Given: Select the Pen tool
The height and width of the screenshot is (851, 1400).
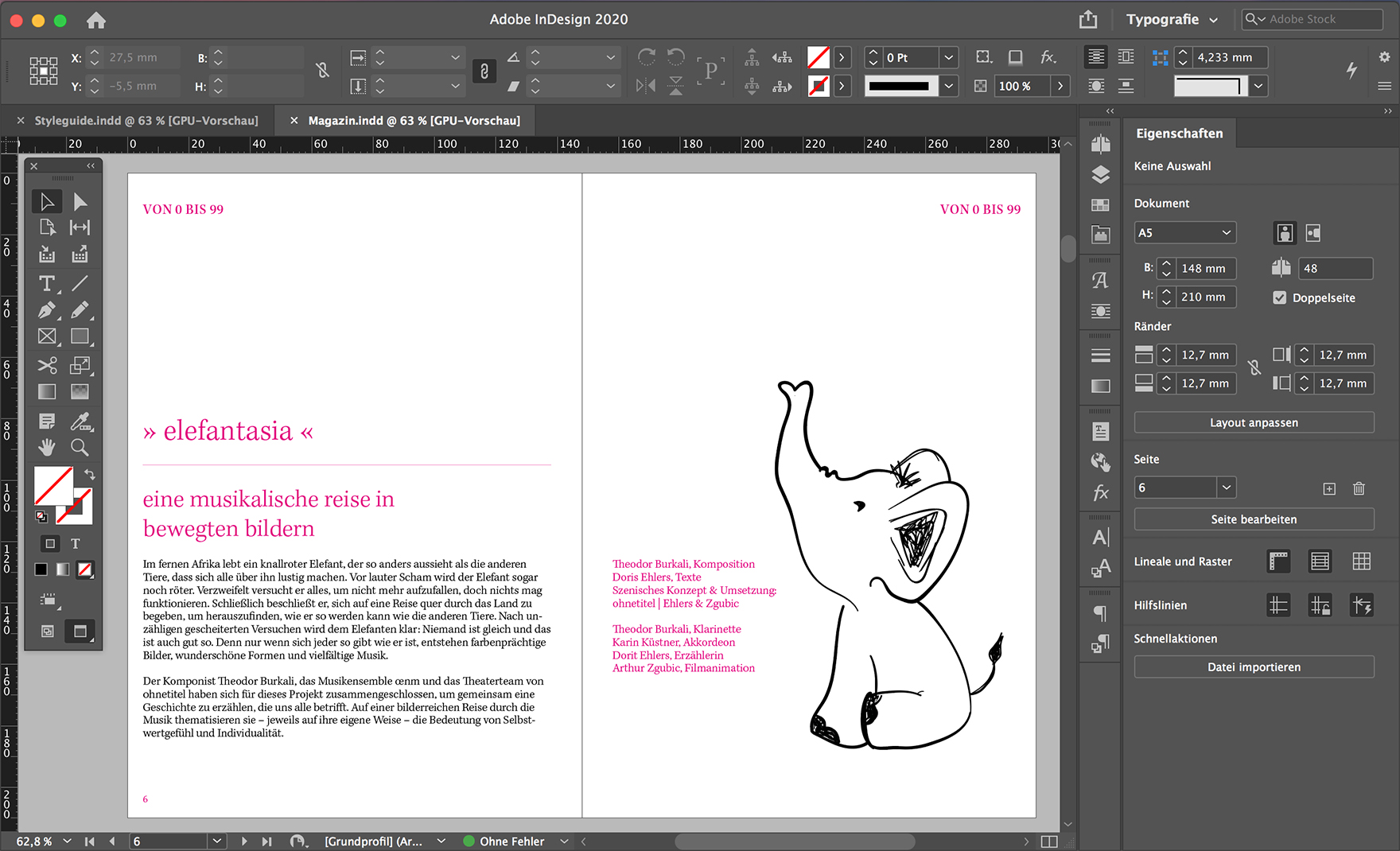Looking at the screenshot, I should (47, 310).
